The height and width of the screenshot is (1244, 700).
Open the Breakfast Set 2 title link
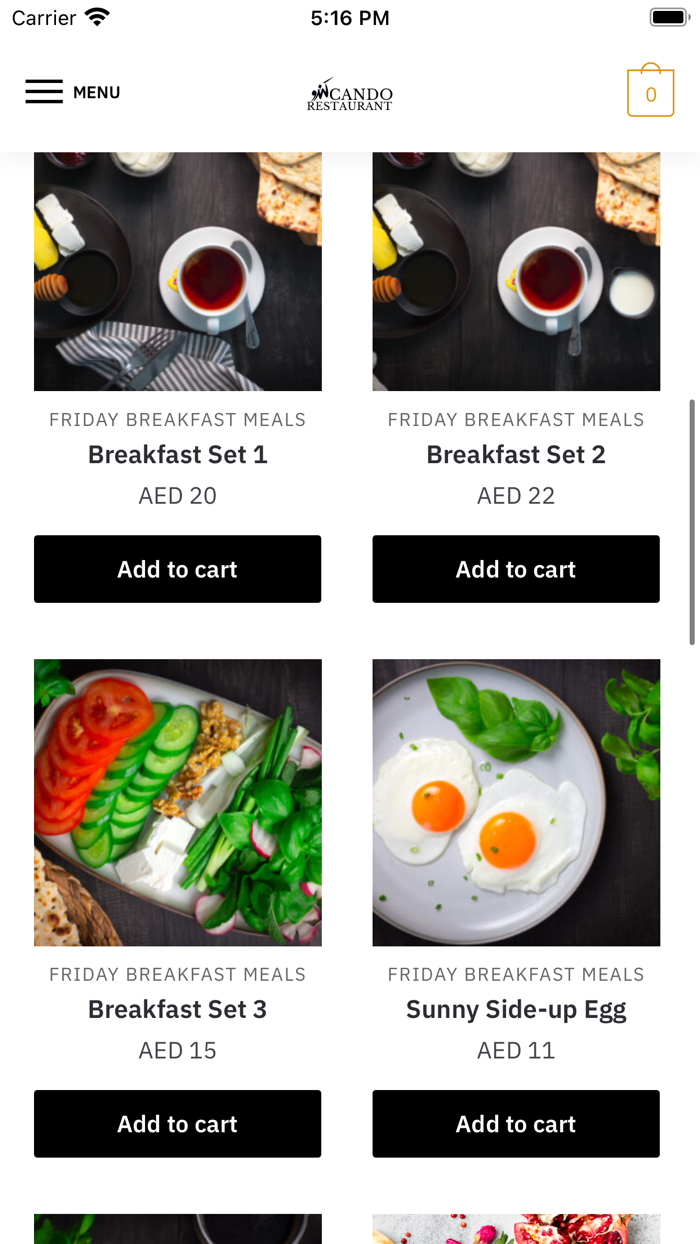(x=516, y=455)
